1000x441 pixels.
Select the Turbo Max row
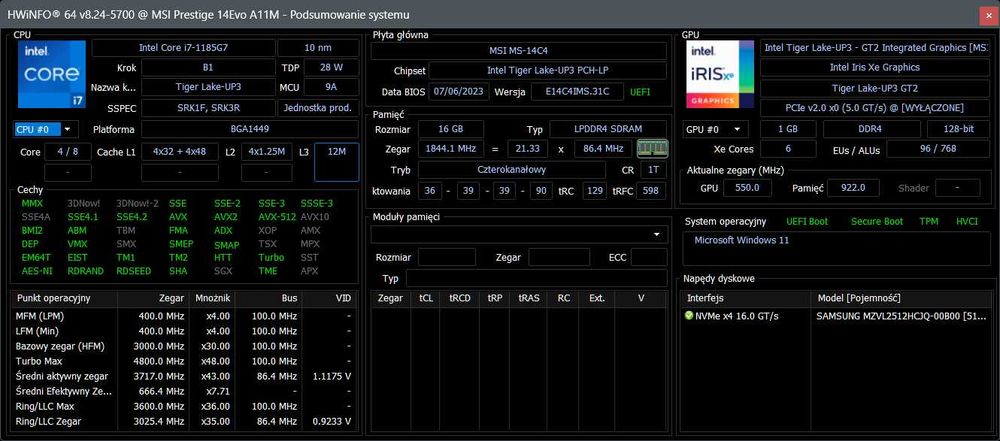click(x=184, y=361)
